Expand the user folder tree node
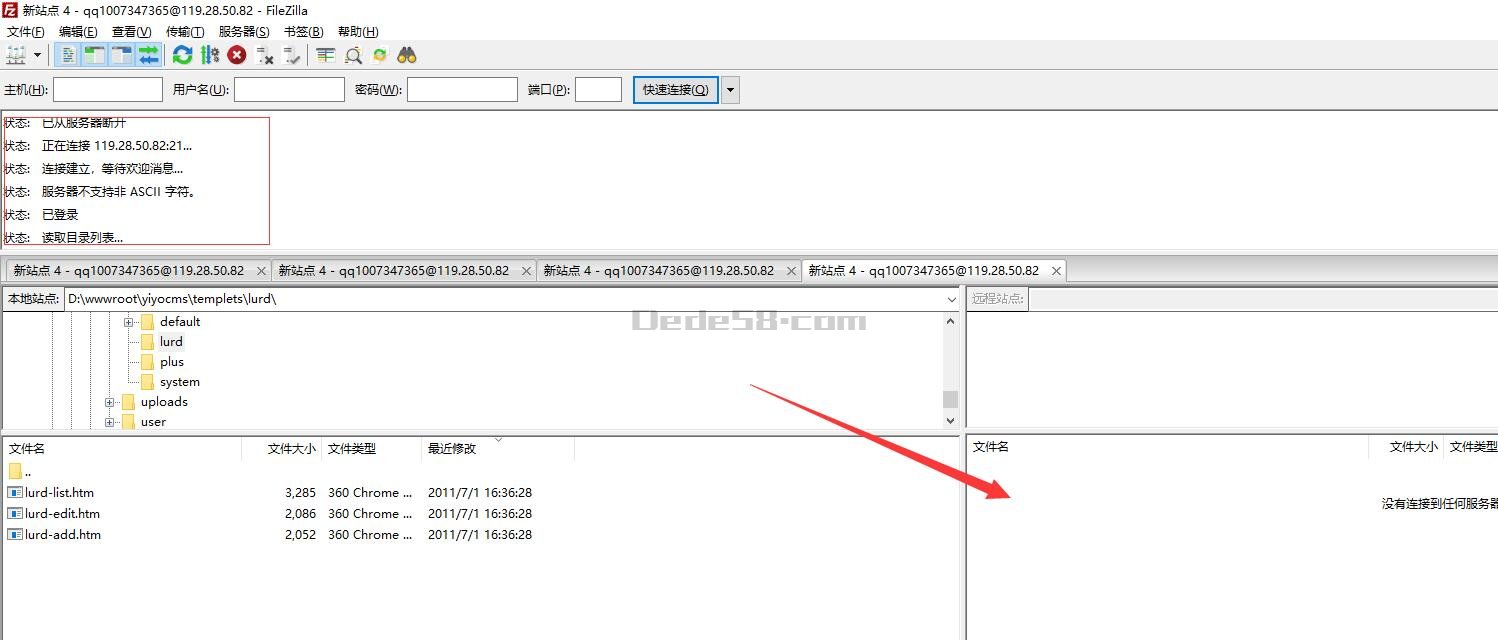Viewport: 1498px width, 640px height. (109, 422)
